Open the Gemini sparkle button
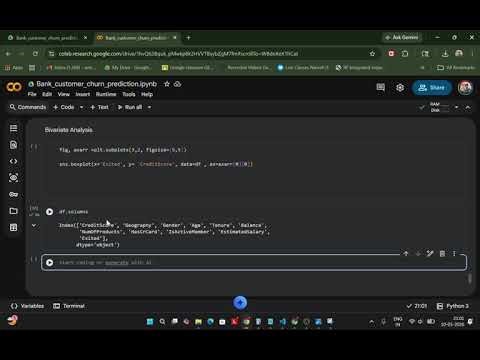This screenshot has height=360, width=480. 240,303
